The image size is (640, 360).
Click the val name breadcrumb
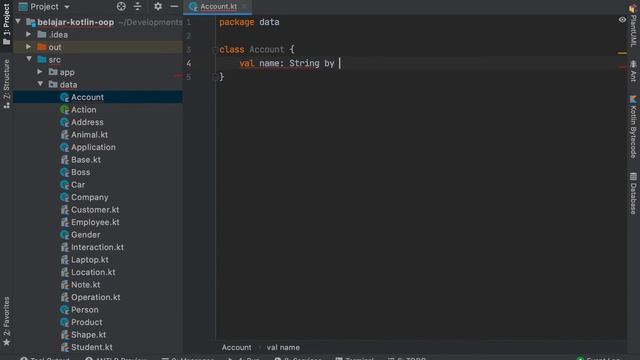pyautogui.click(x=283, y=347)
